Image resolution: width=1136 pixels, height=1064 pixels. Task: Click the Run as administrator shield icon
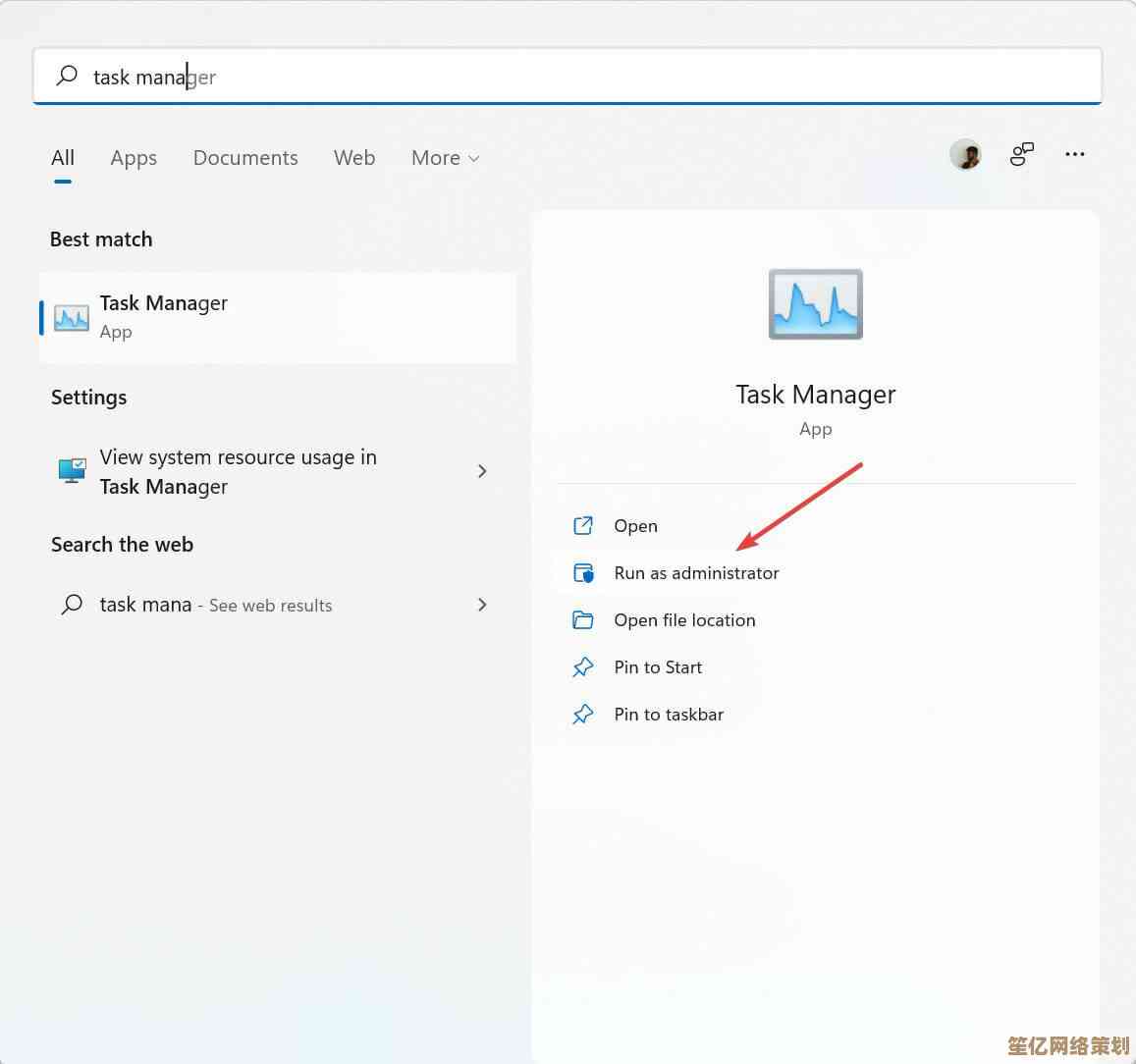pyautogui.click(x=583, y=573)
